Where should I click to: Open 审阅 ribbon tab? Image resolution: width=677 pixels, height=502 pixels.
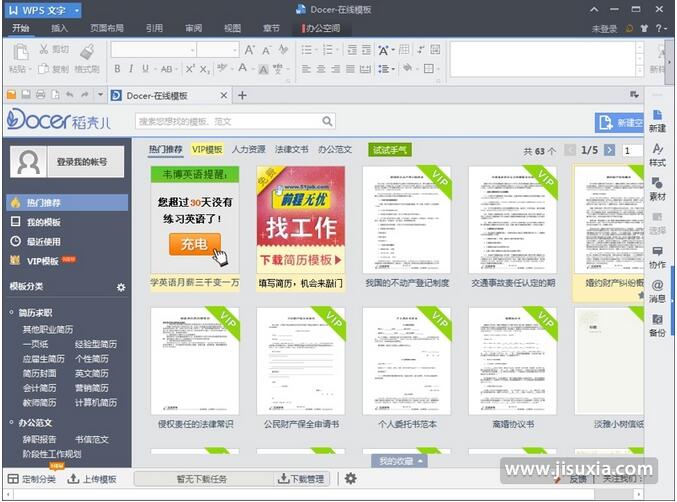[193, 28]
